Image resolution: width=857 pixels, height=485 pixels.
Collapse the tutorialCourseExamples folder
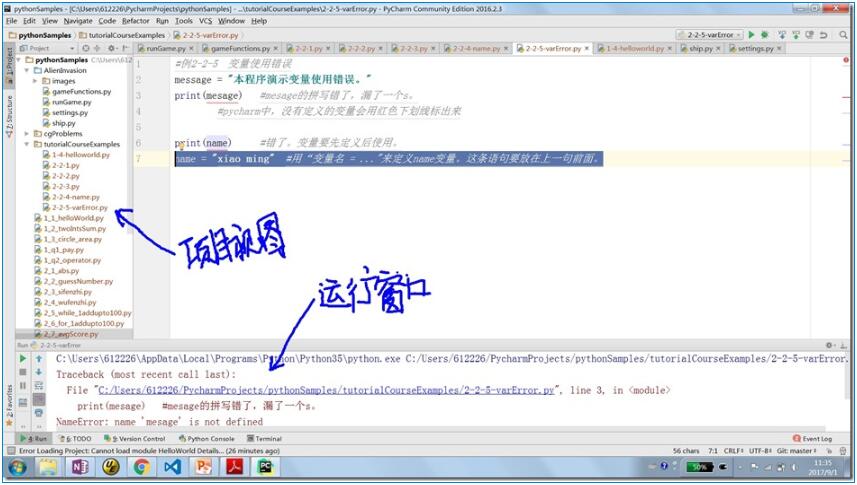pyautogui.click(x=27, y=144)
